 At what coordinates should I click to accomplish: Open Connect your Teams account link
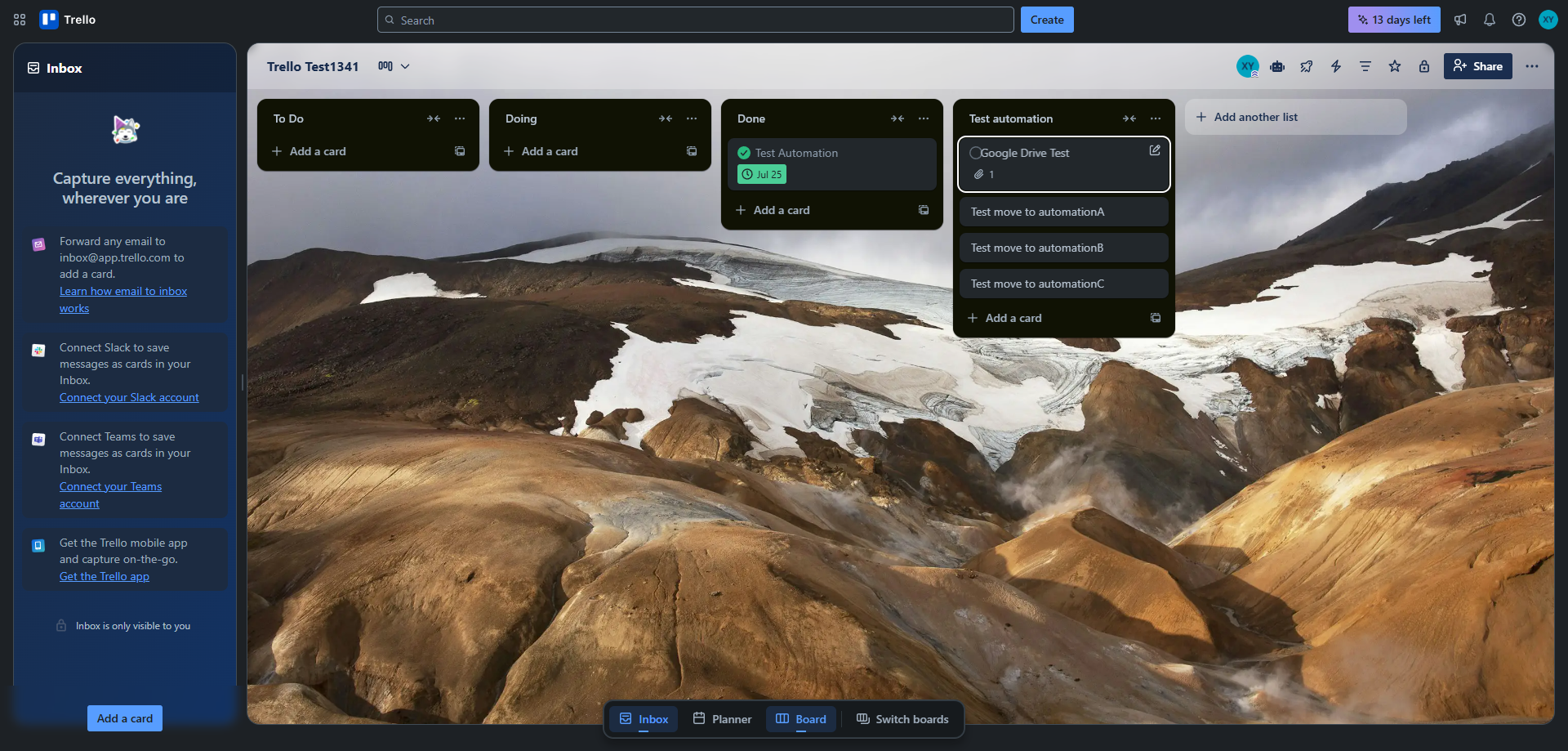[x=110, y=495]
